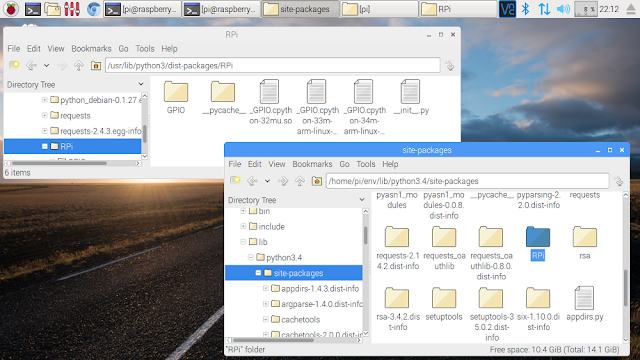
Task: Open the volume control tray icon
Action: [x=563, y=9]
